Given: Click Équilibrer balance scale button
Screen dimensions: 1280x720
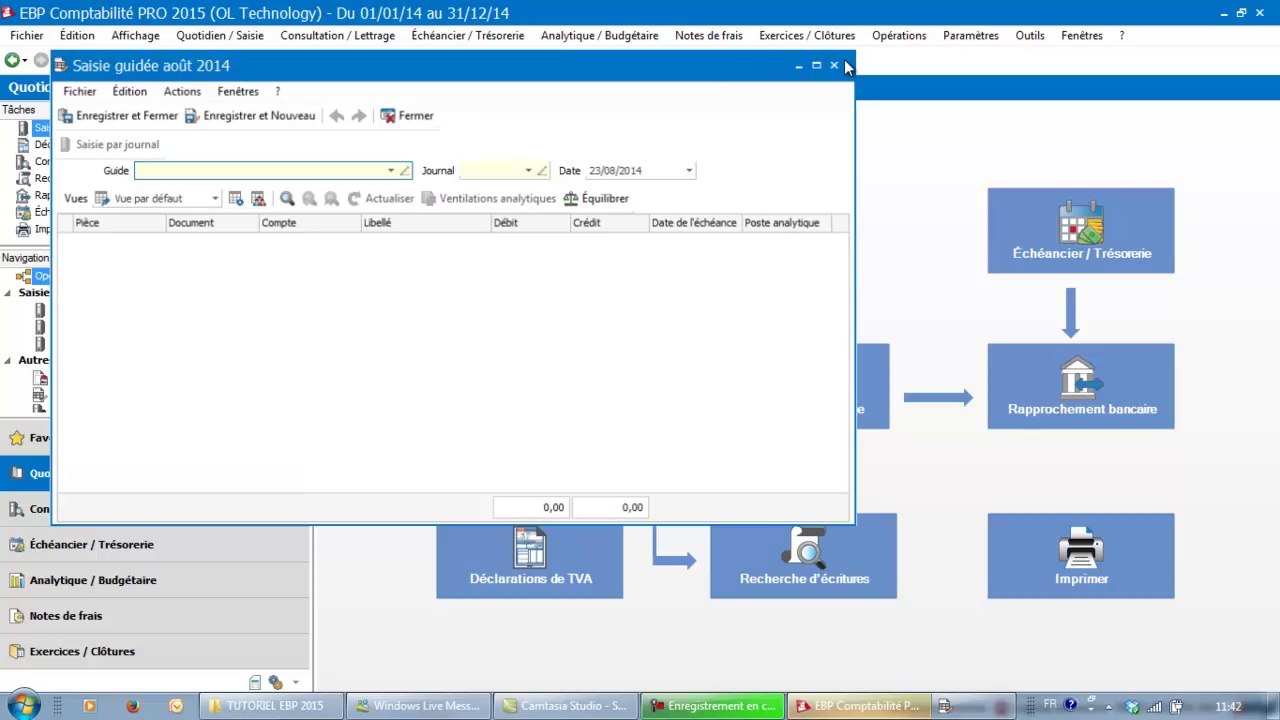Looking at the screenshot, I should click(x=596, y=199).
